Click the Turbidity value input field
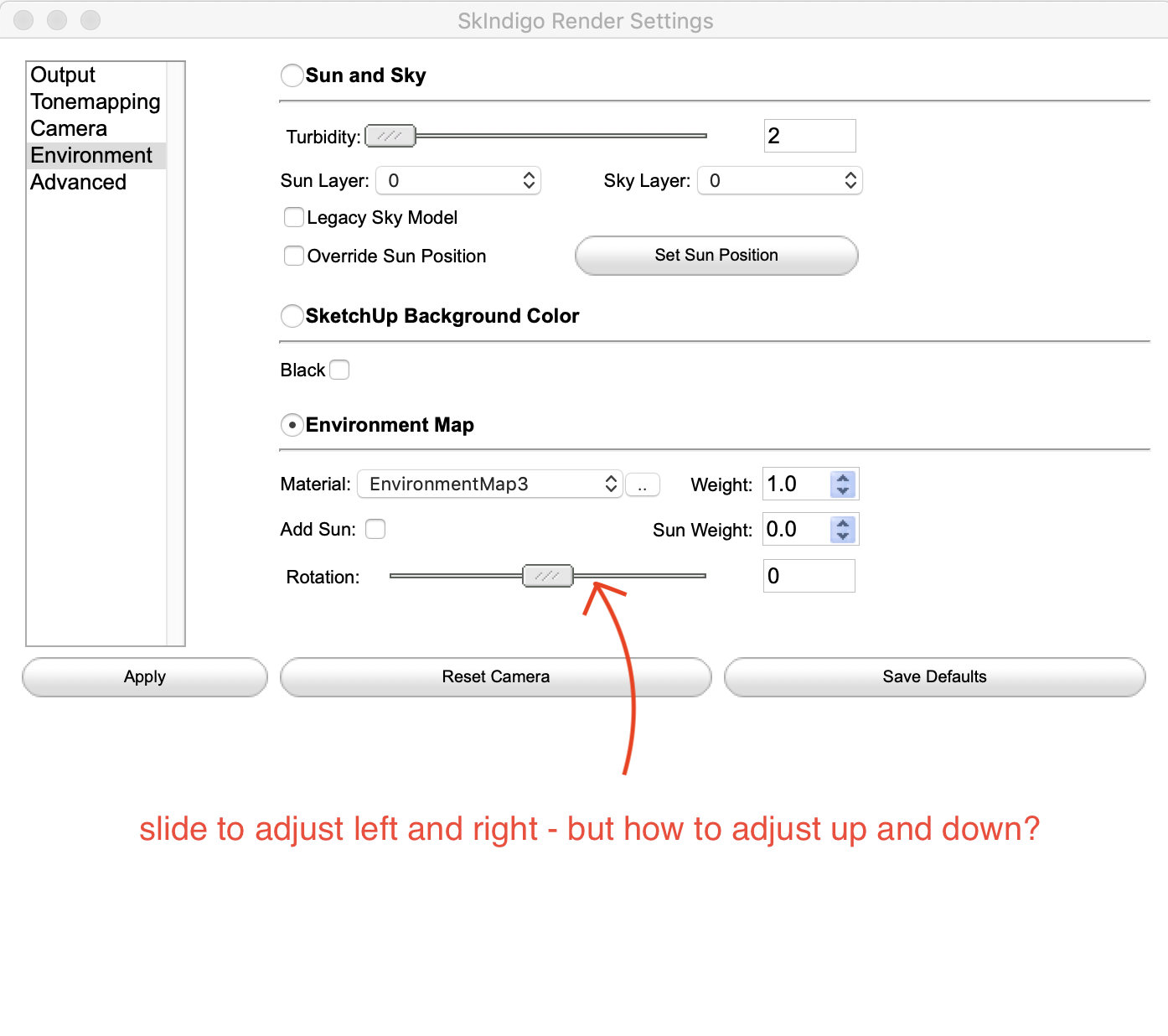 809,136
